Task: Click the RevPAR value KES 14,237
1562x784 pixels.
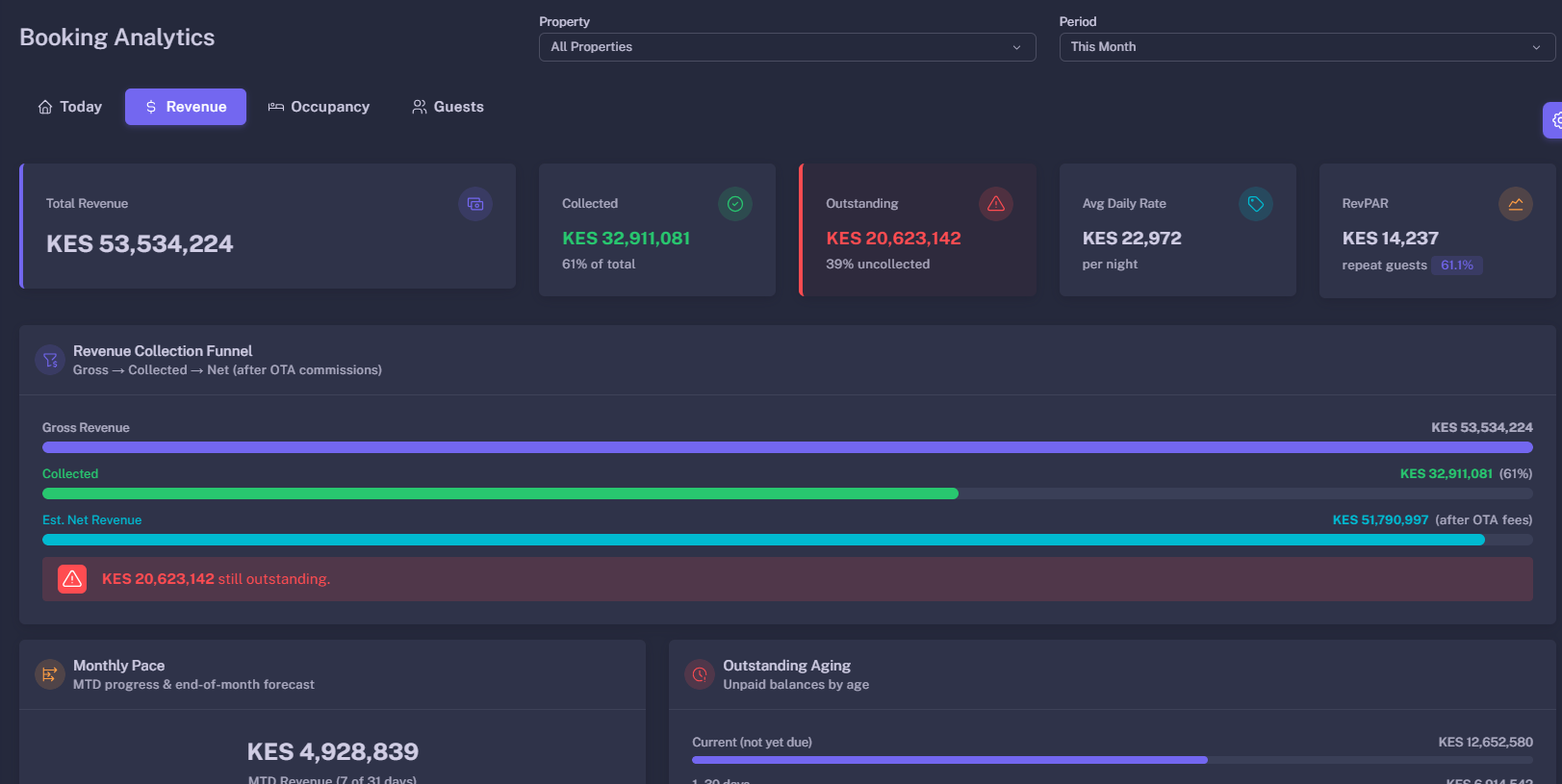Action: 1391,239
